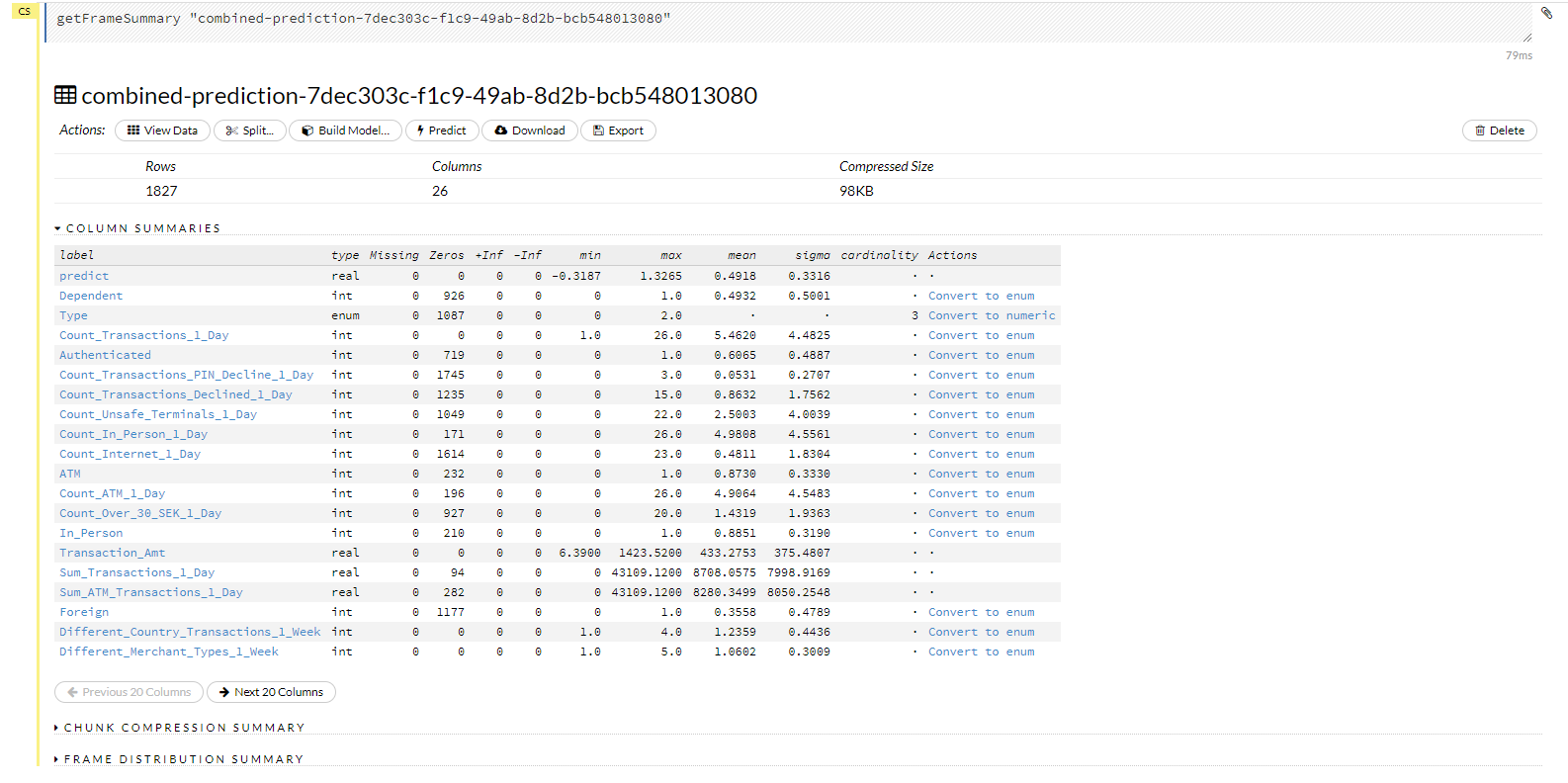Click the paperclip icon at top right
Viewport: 1568px width, 783px height.
point(1546,13)
